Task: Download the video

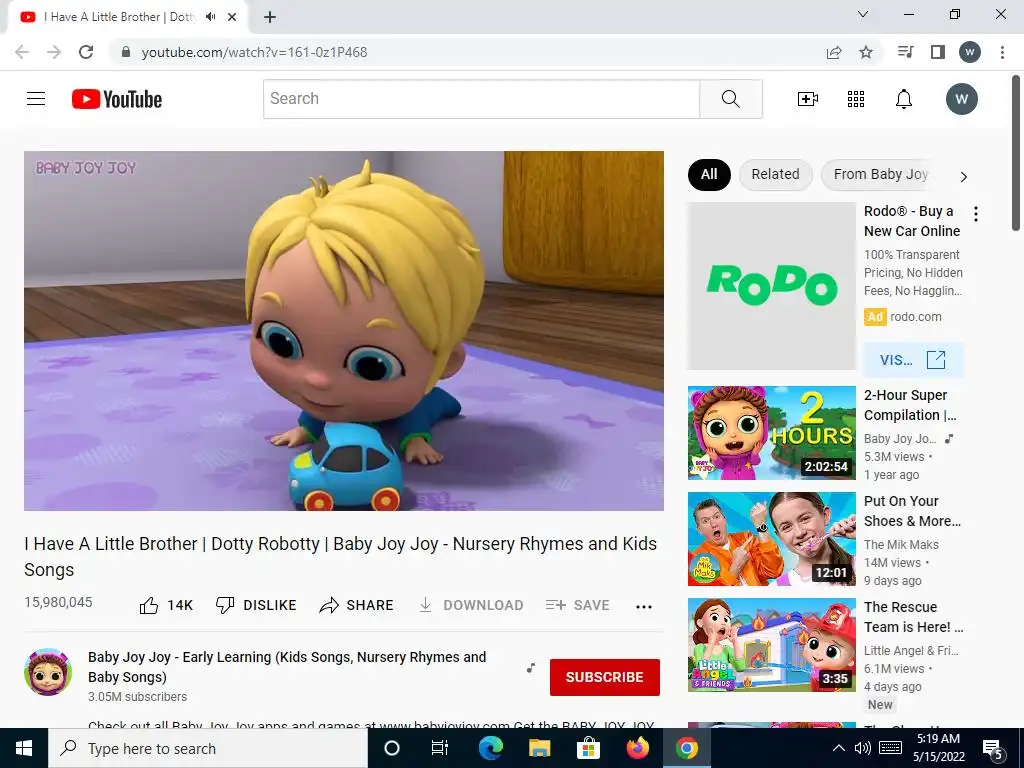Action: 471,605
